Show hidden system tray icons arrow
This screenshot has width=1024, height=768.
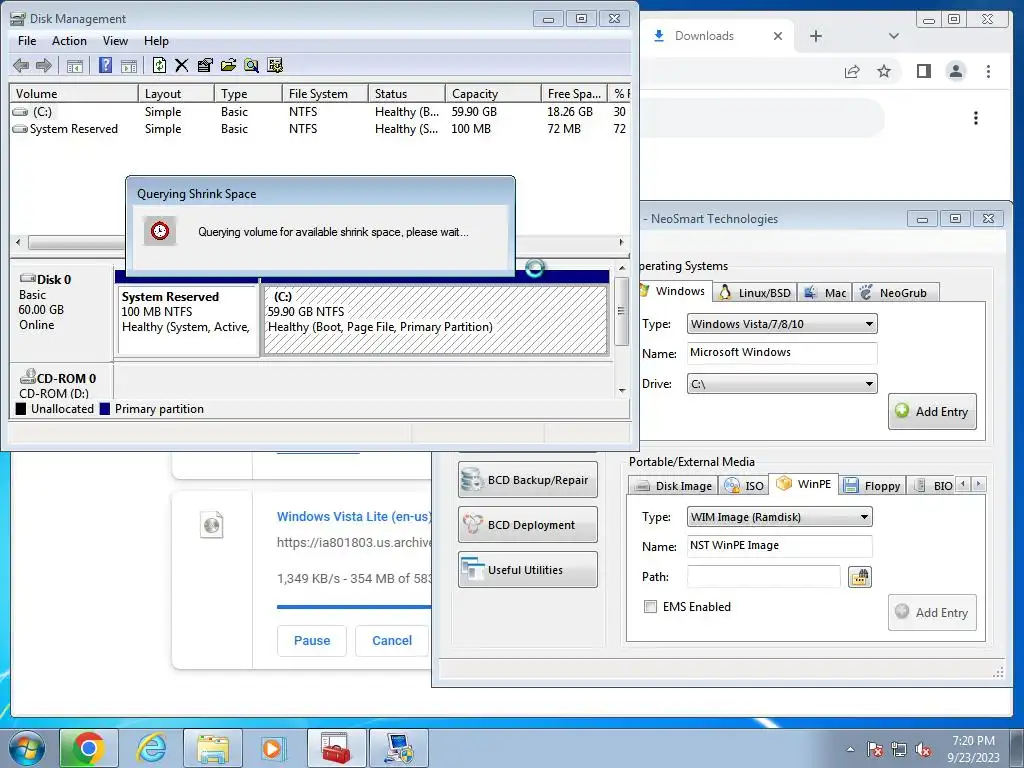point(850,749)
